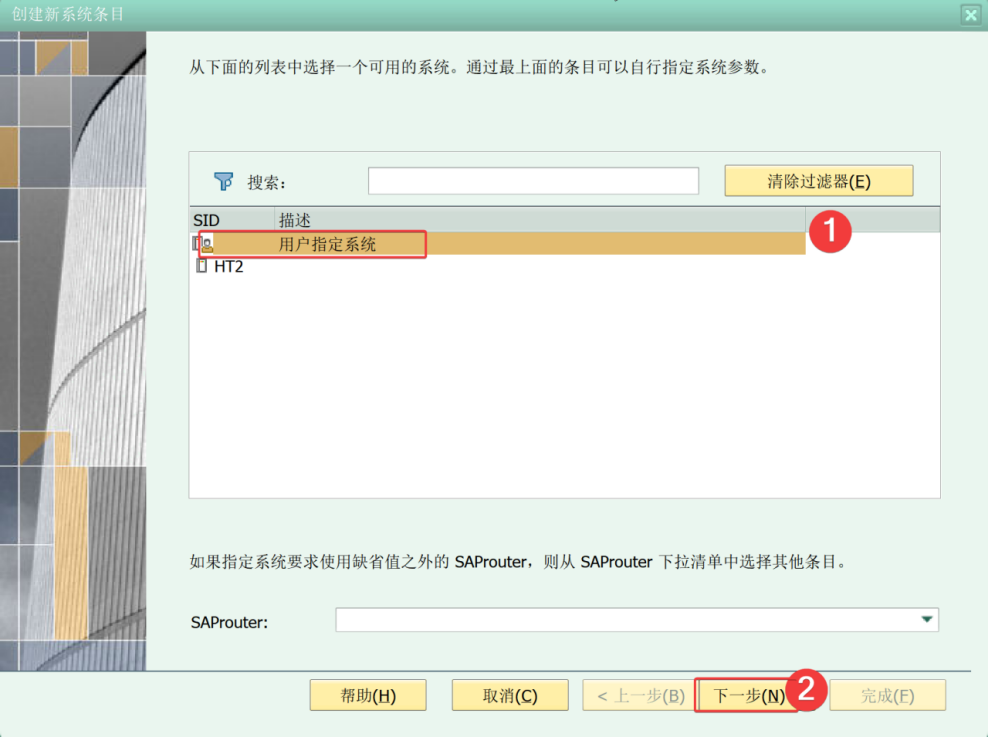Viewport: 988px width, 737px height.
Task: Focus the 搜索 filter input field
Action: [x=533, y=181]
